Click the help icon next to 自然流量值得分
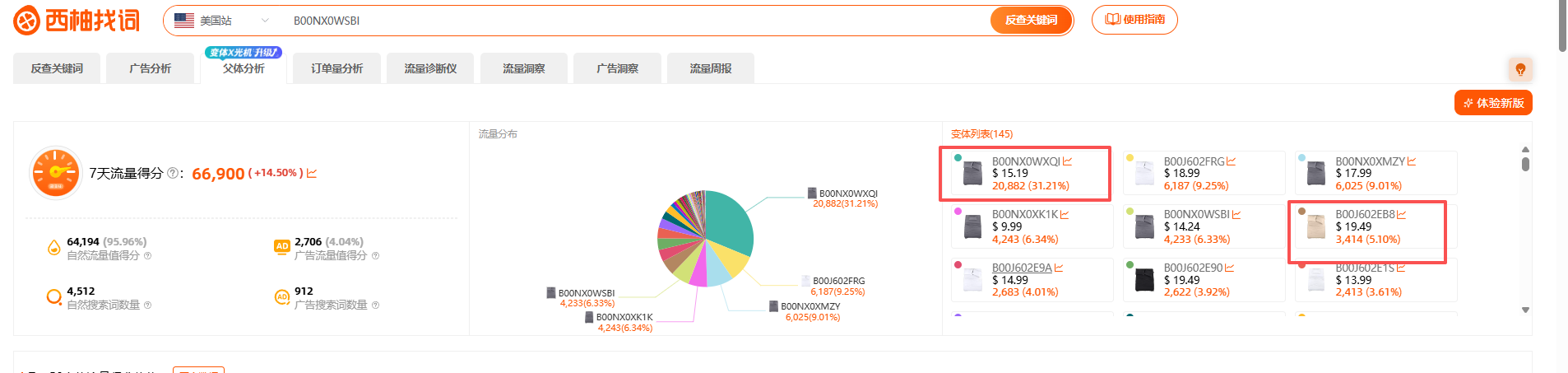This screenshot has width=1568, height=373. [x=148, y=256]
